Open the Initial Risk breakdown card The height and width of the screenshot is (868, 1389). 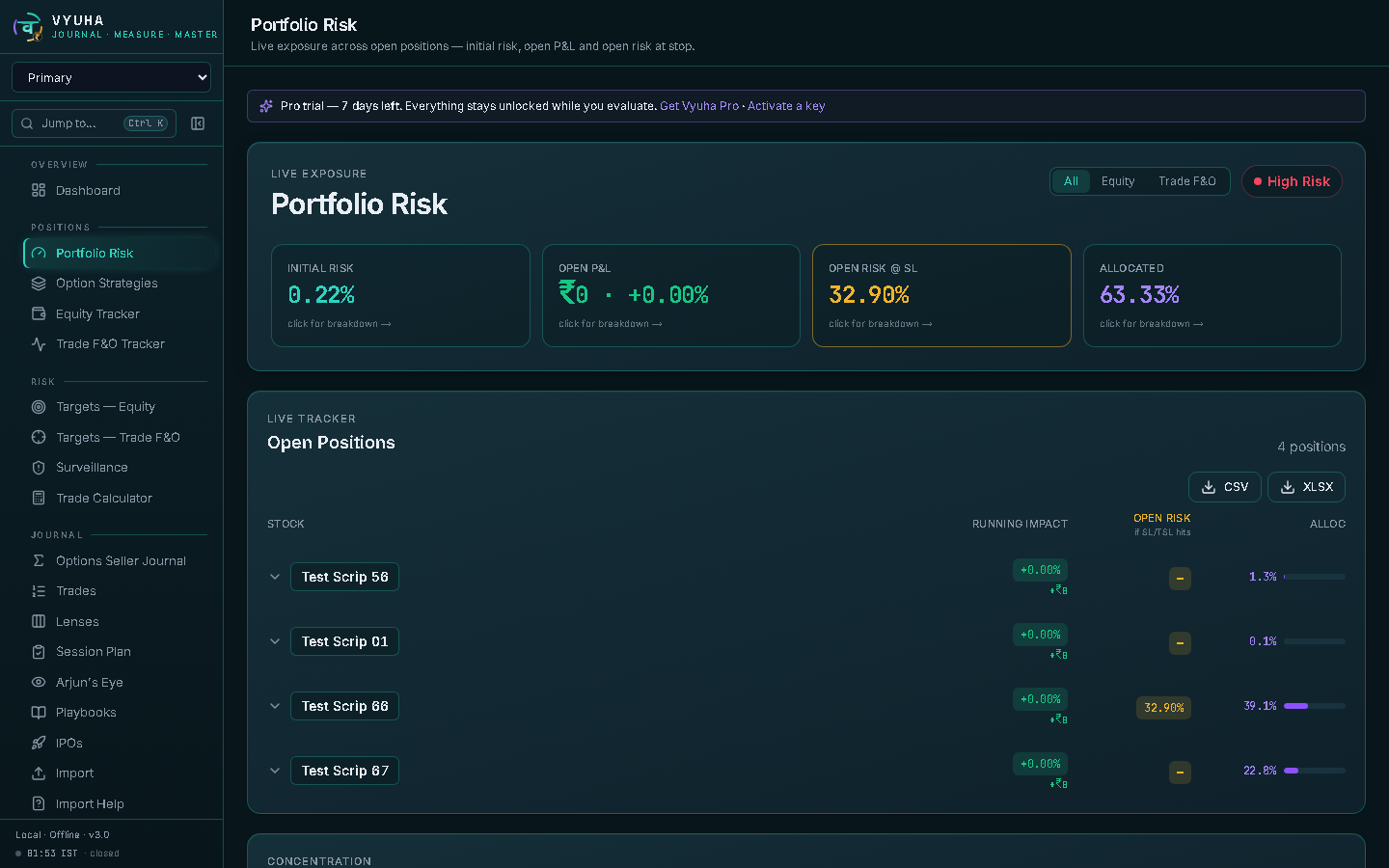pos(400,295)
